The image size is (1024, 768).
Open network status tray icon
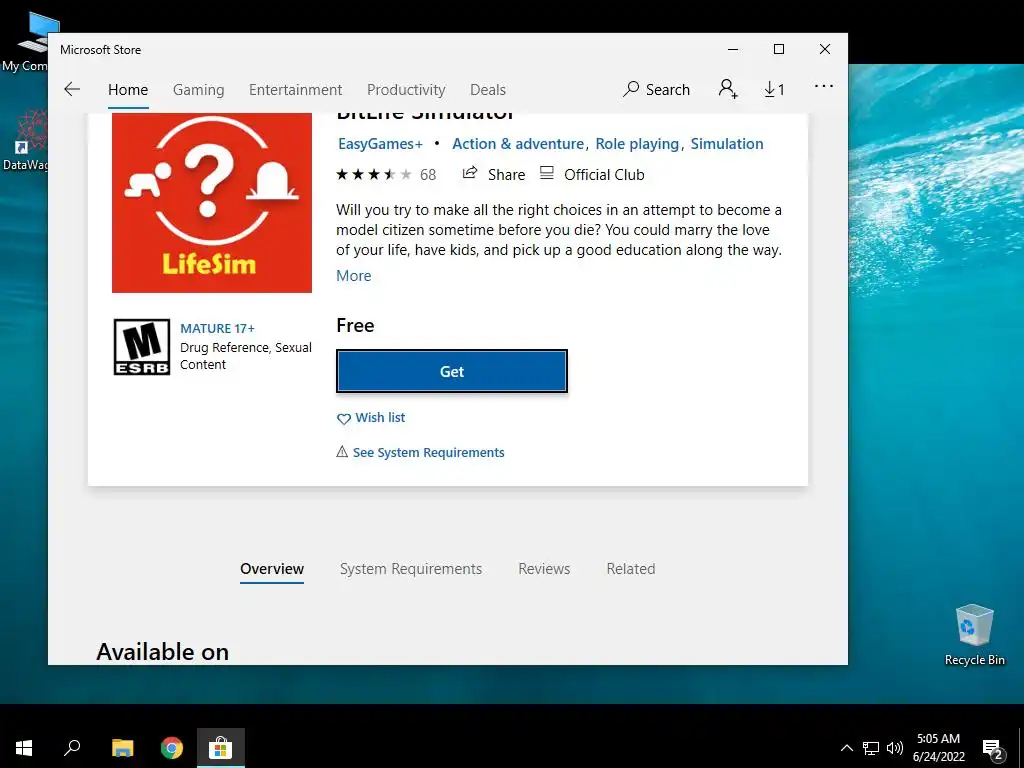pos(871,748)
